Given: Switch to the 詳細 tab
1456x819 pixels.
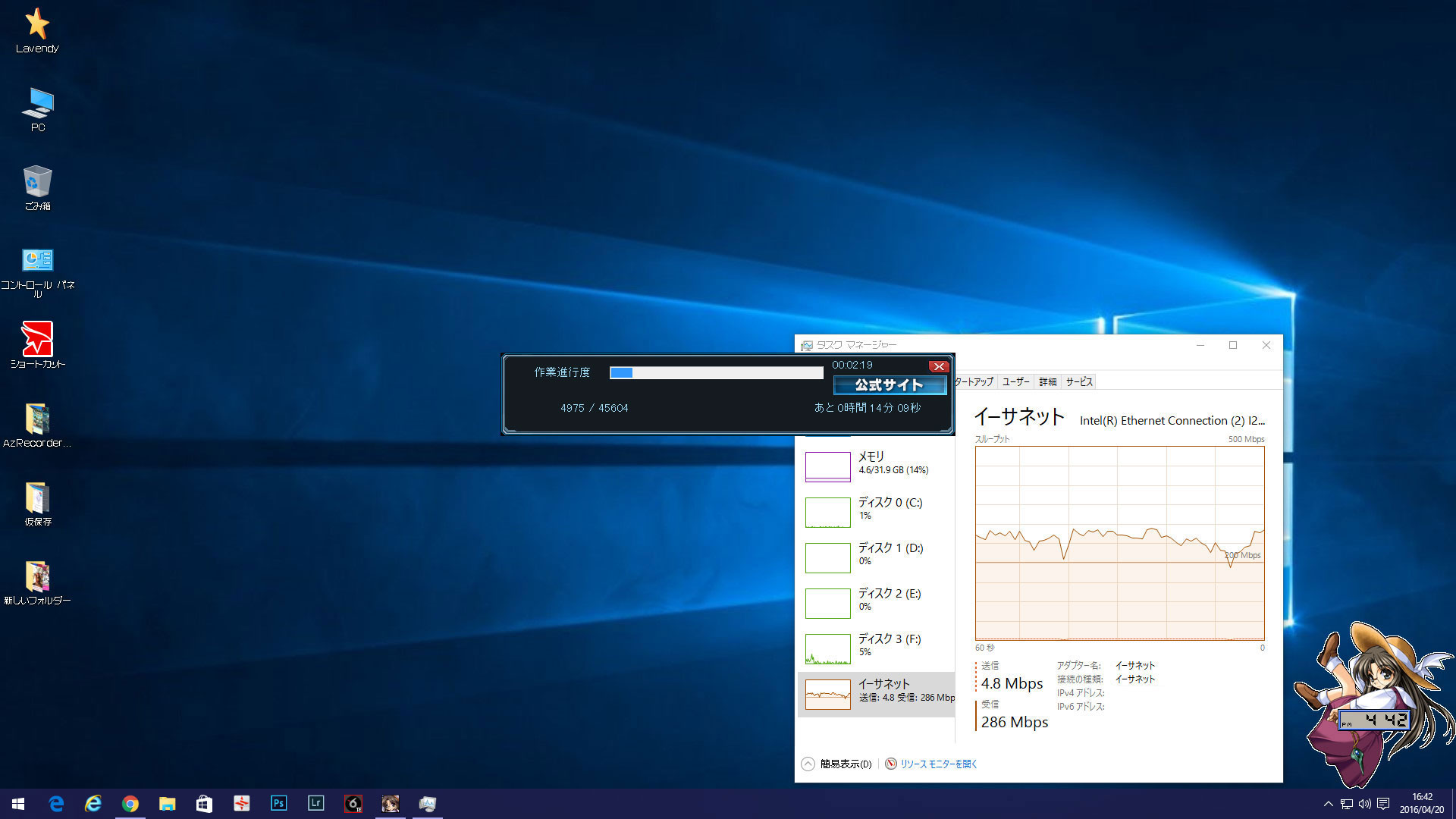Looking at the screenshot, I should coord(1047,382).
